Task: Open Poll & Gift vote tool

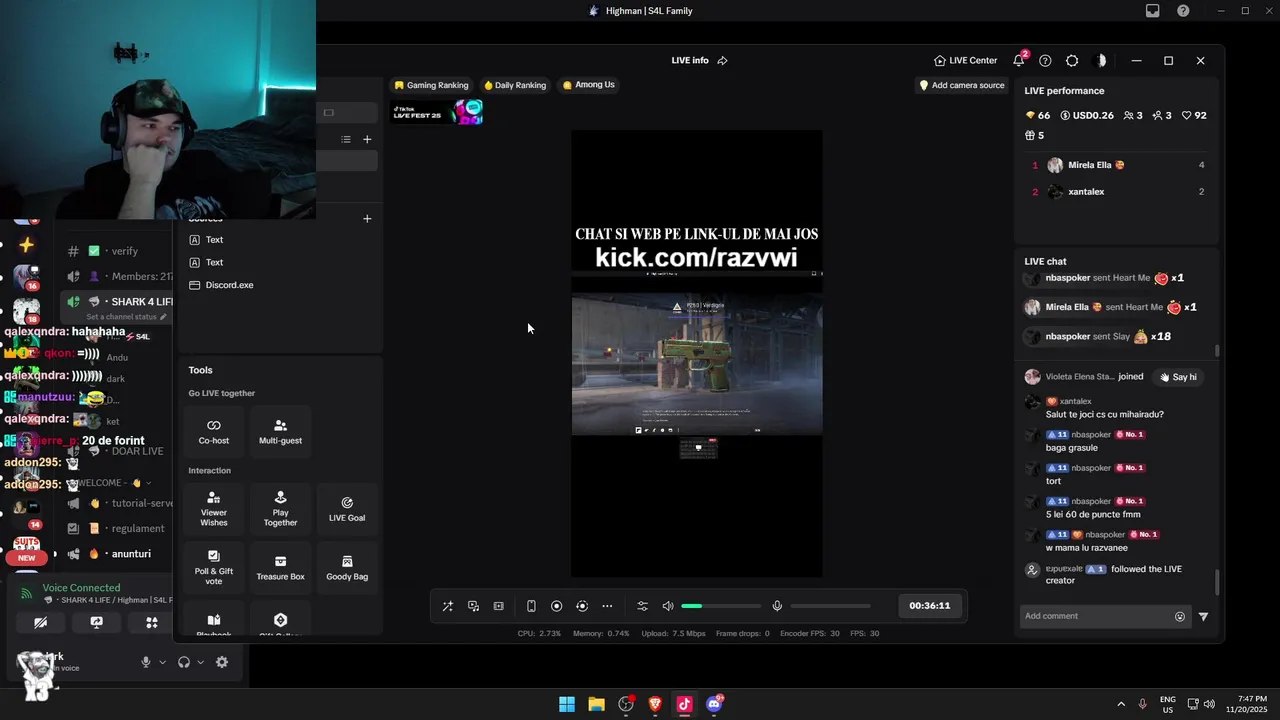Action: click(214, 567)
